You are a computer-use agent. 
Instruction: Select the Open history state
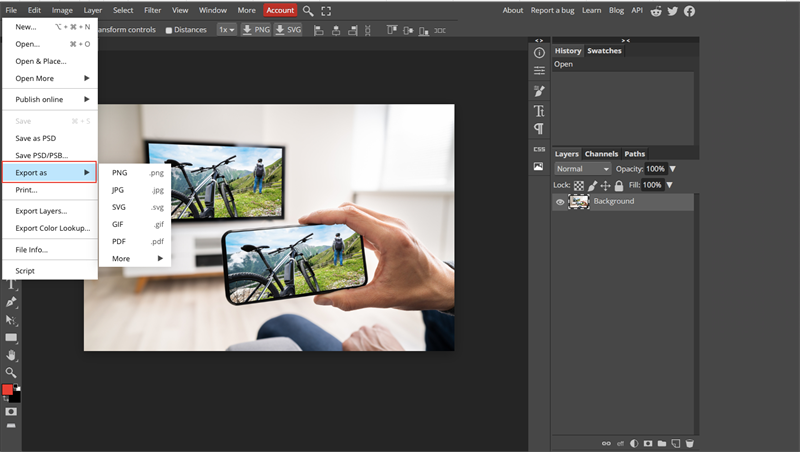623,64
